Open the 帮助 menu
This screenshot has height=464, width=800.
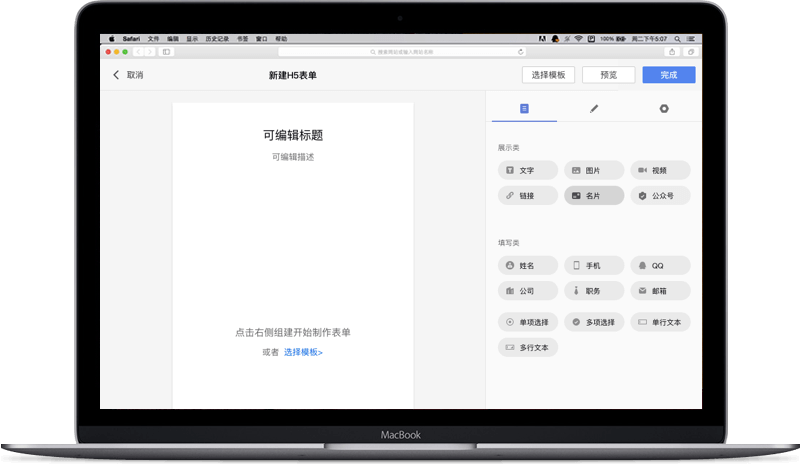(281, 39)
